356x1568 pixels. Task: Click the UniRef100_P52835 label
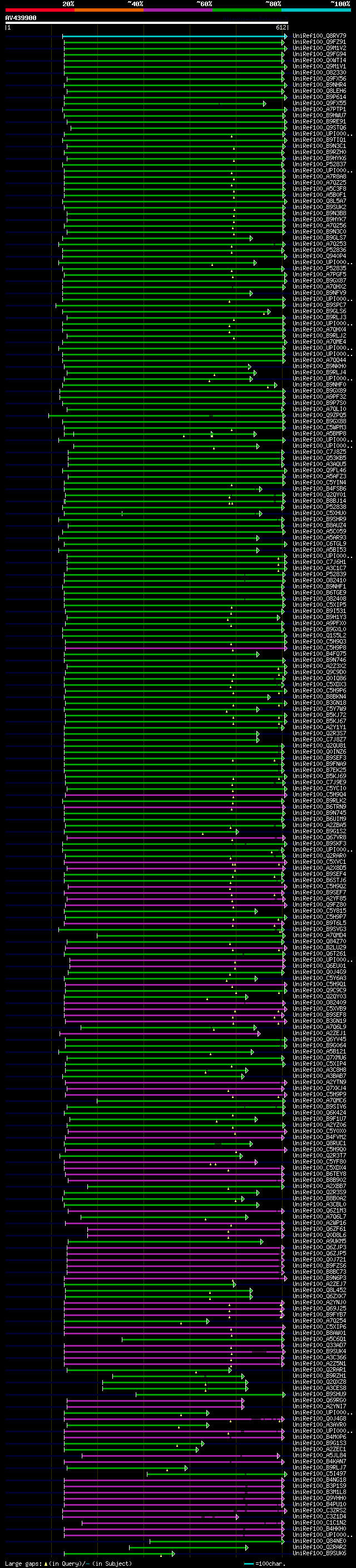click(x=319, y=269)
